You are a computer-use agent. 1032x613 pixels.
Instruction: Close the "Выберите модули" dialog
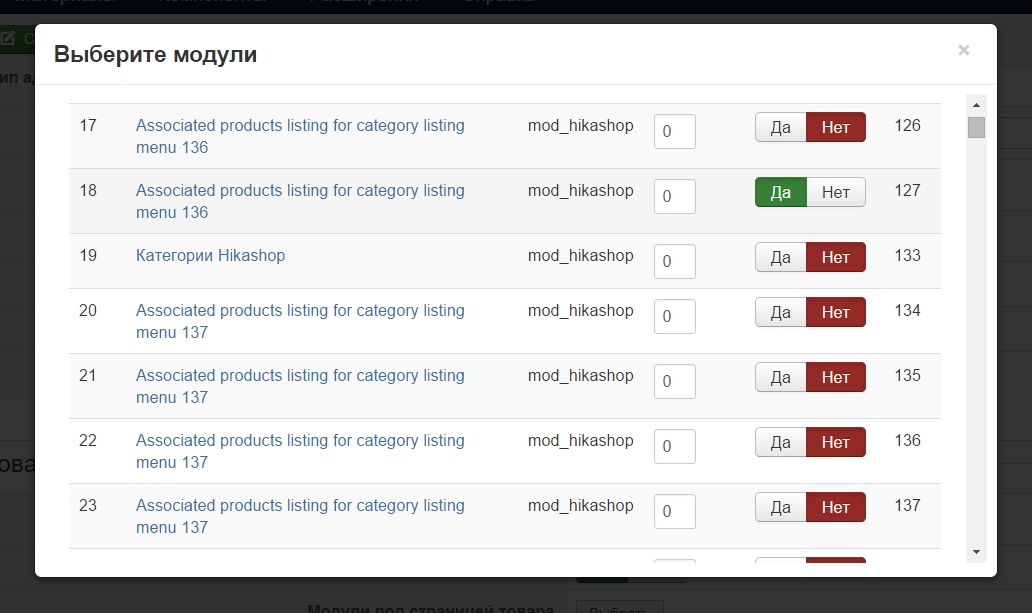963,50
